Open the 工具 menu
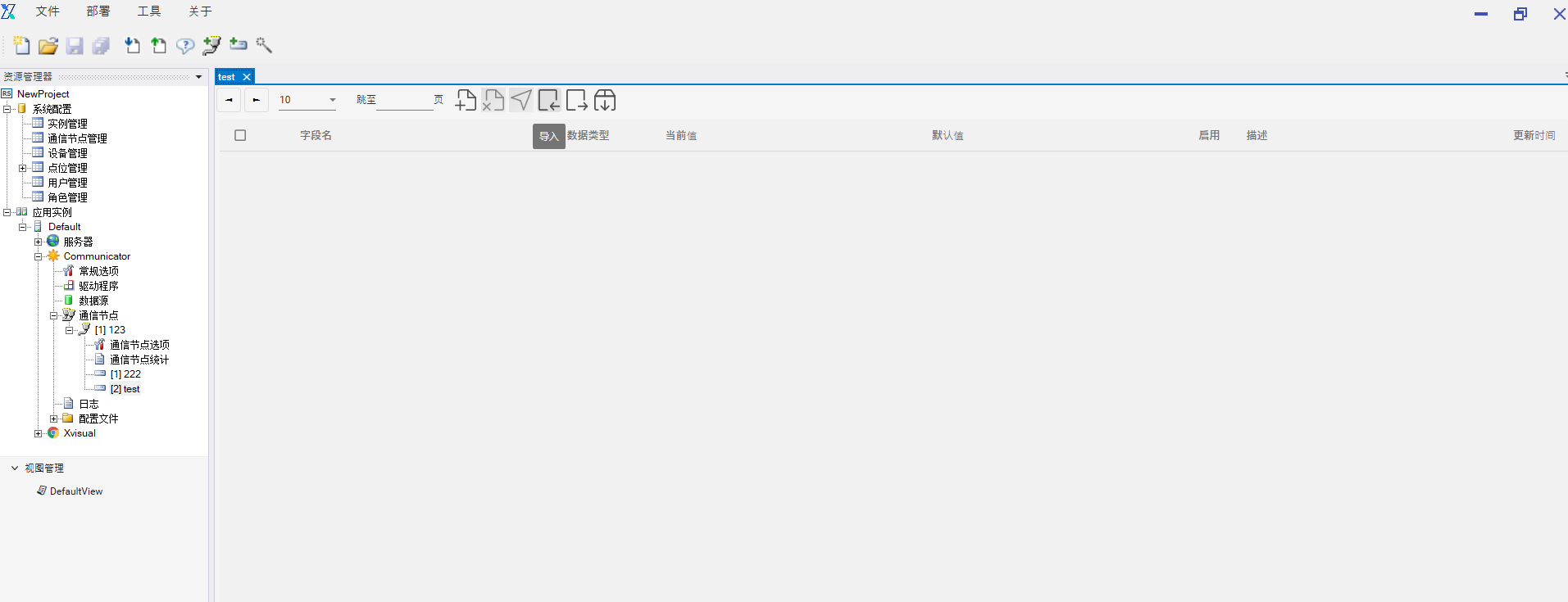 pos(149,11)
